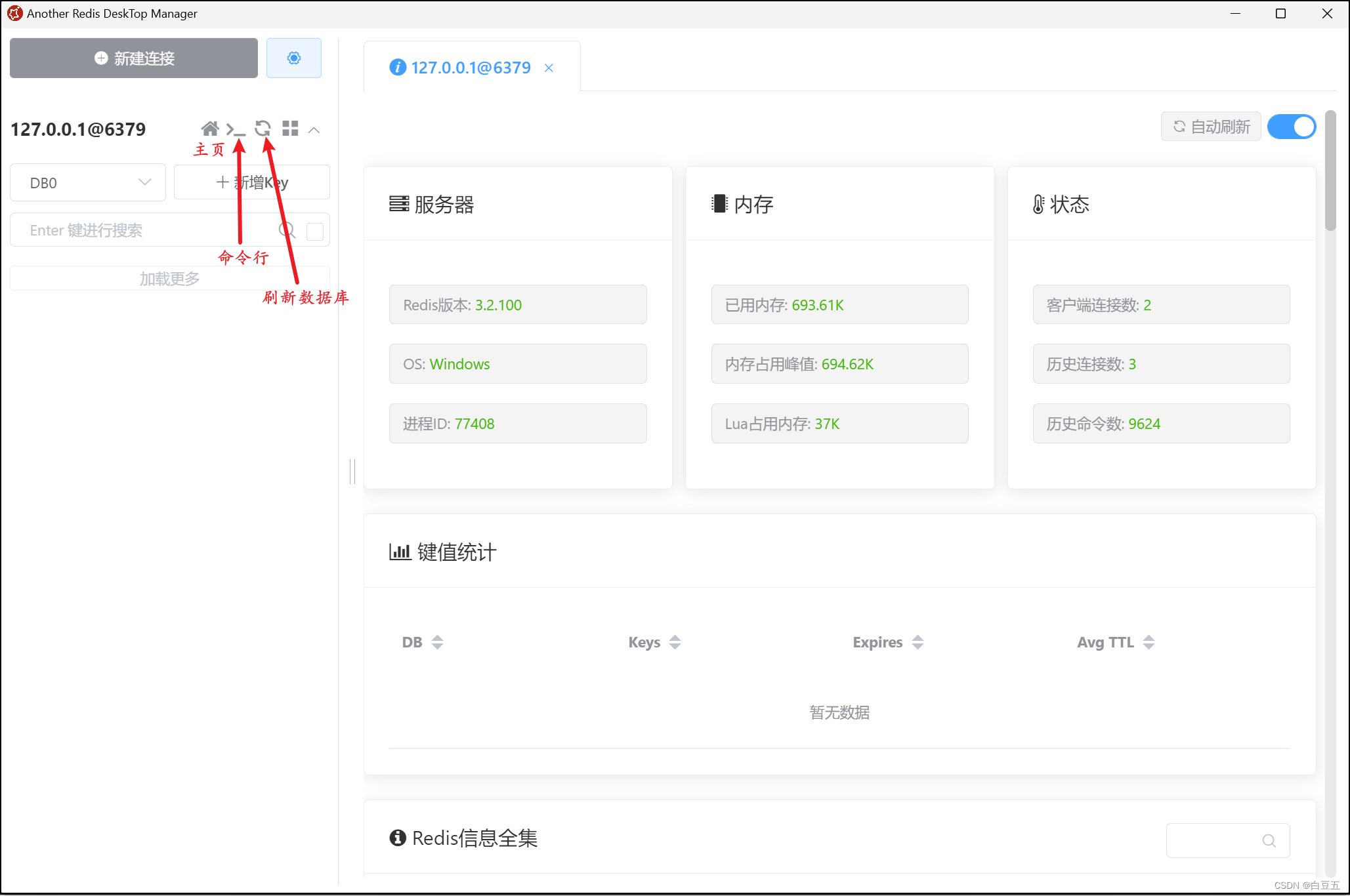Image resolution: width=1350 pixels, height=896 pixels.
Task: Sort key statistics by Avg TTL column
Action: coord(1149,642)
